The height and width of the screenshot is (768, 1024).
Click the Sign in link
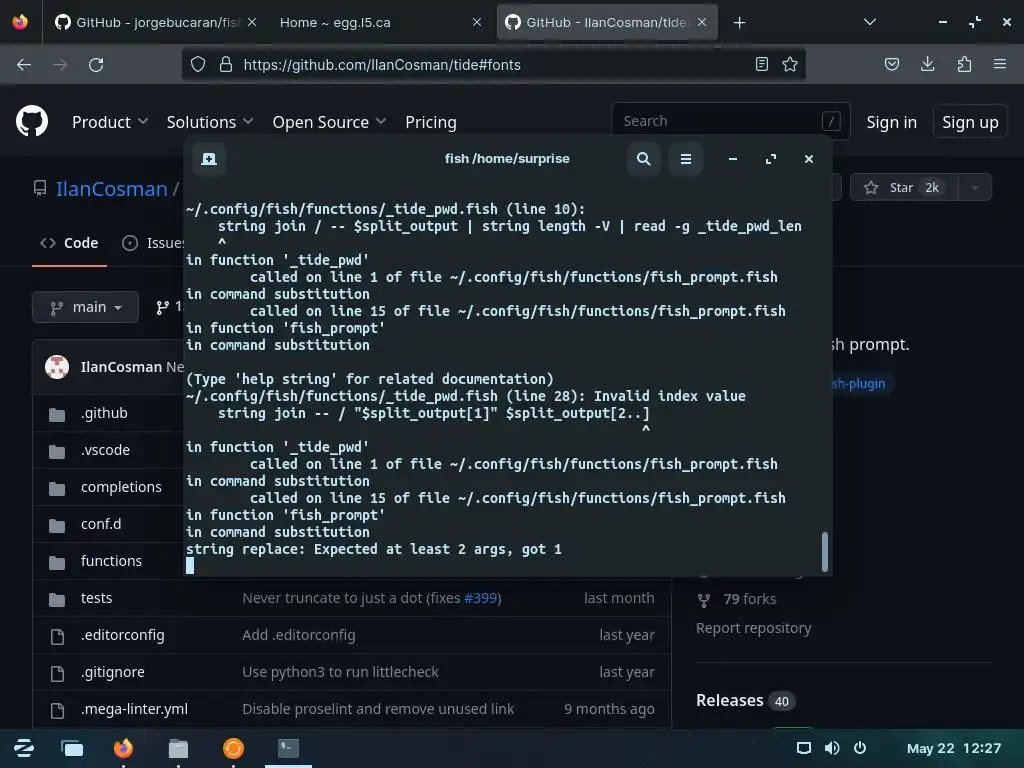(x=891, y=122)
